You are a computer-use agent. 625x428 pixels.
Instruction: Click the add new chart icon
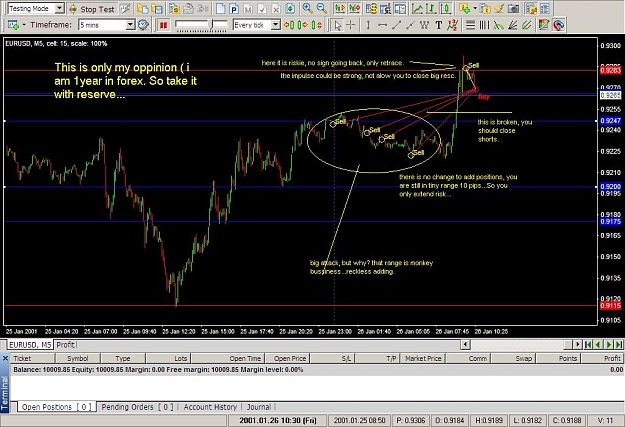coord(14,25)
